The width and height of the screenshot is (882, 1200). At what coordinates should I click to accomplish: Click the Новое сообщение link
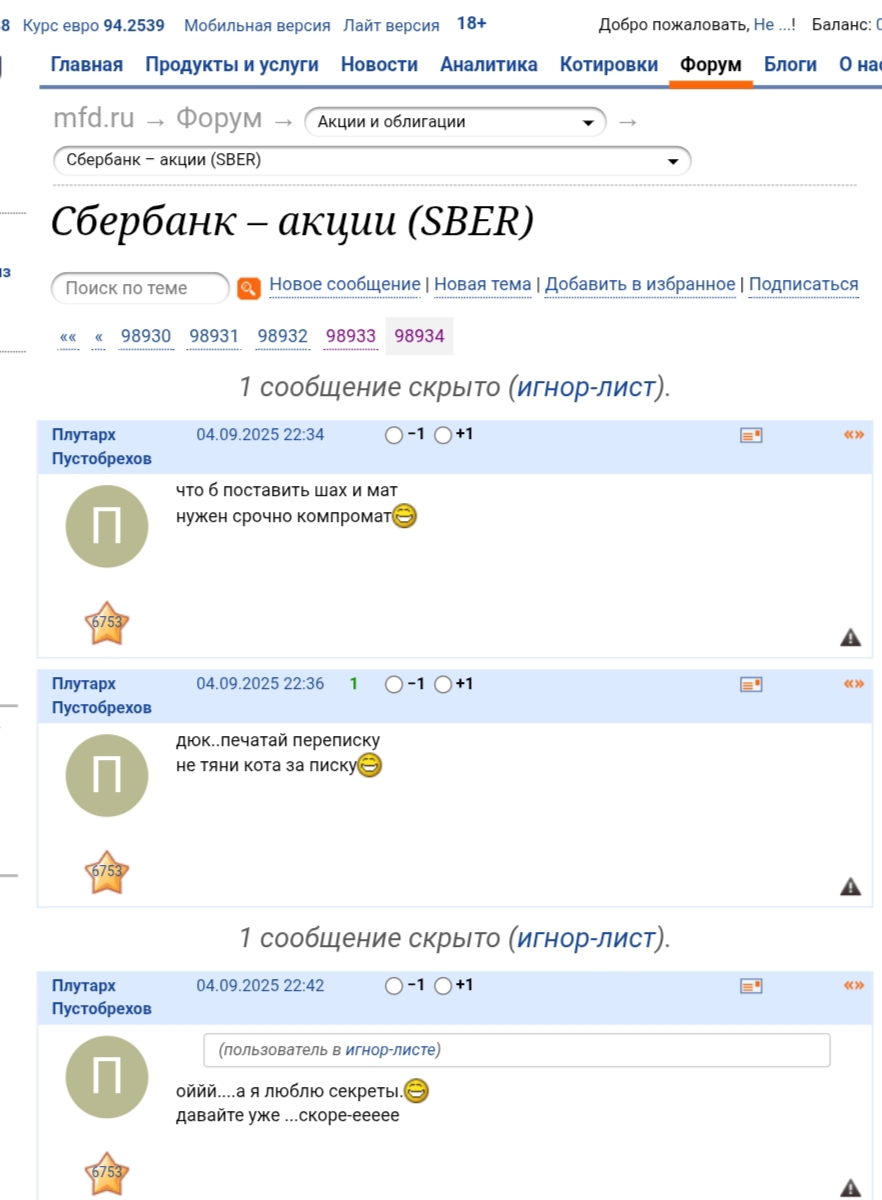(345, 285)
